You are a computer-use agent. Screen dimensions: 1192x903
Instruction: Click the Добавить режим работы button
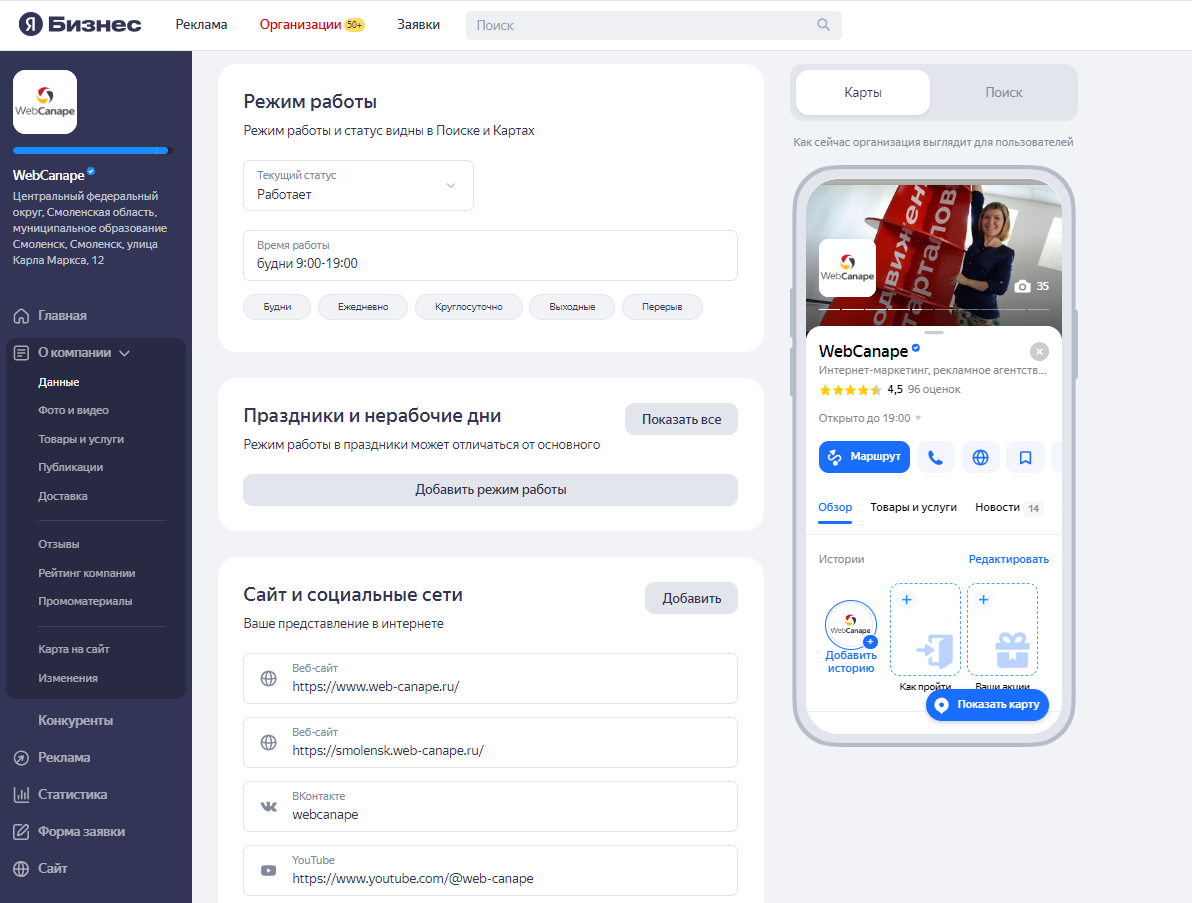490,490
